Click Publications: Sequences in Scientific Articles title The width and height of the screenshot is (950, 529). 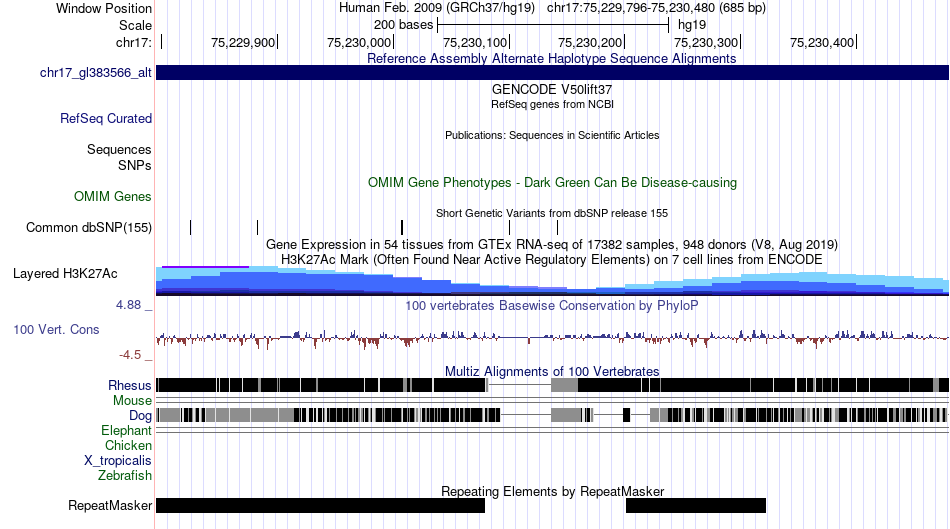(552, 135)
